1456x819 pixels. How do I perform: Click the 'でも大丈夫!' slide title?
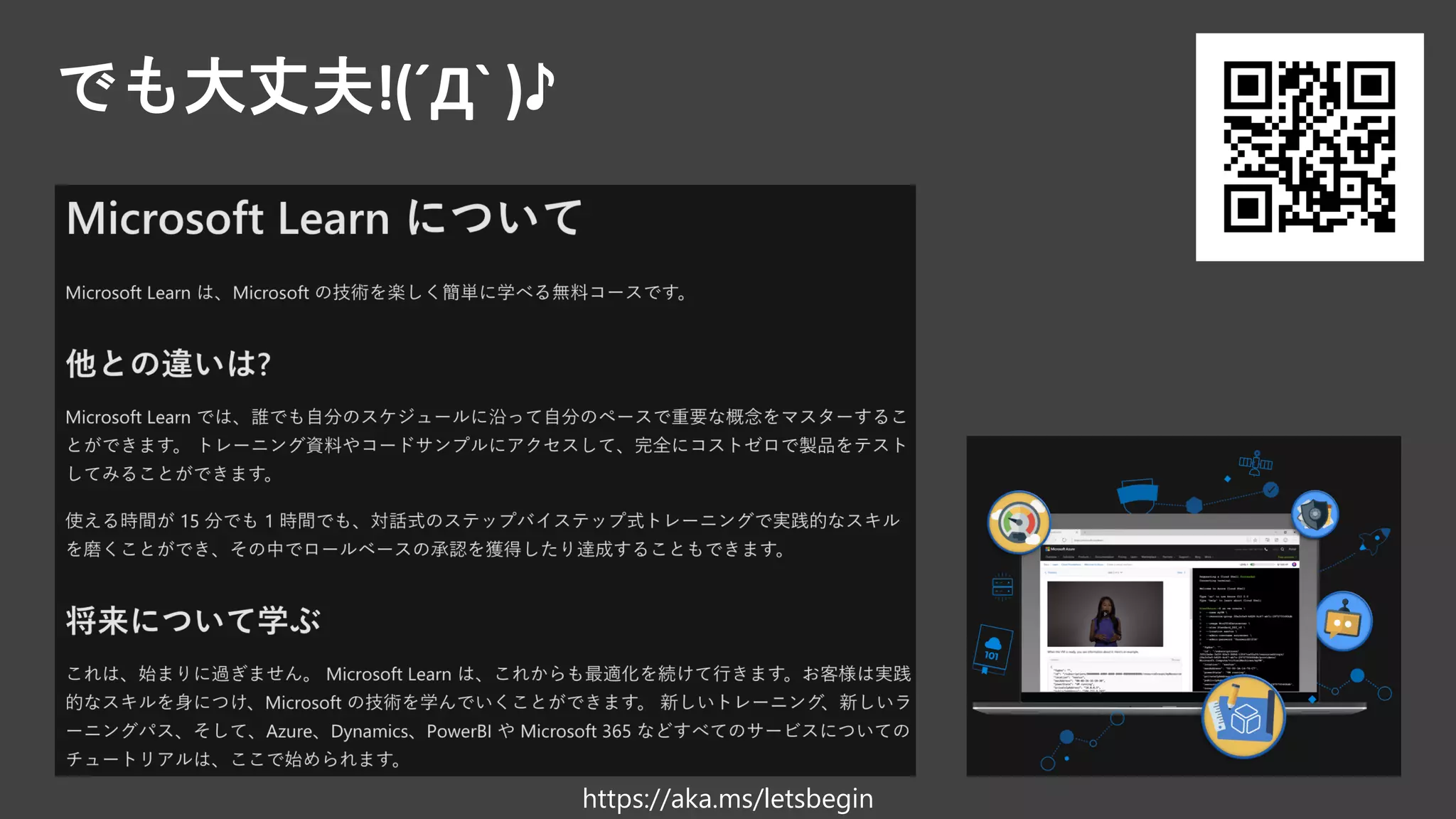coord(307,87)
